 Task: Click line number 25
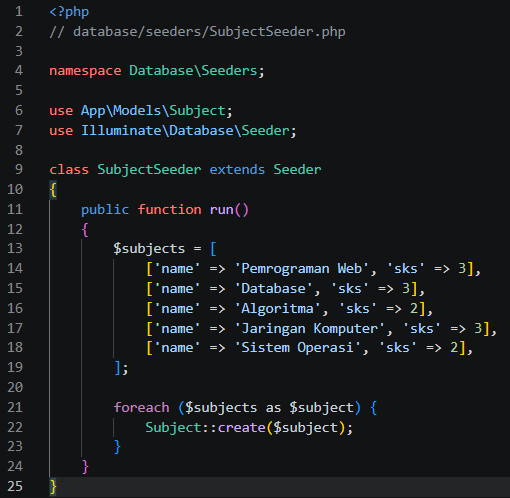point(15,486)
